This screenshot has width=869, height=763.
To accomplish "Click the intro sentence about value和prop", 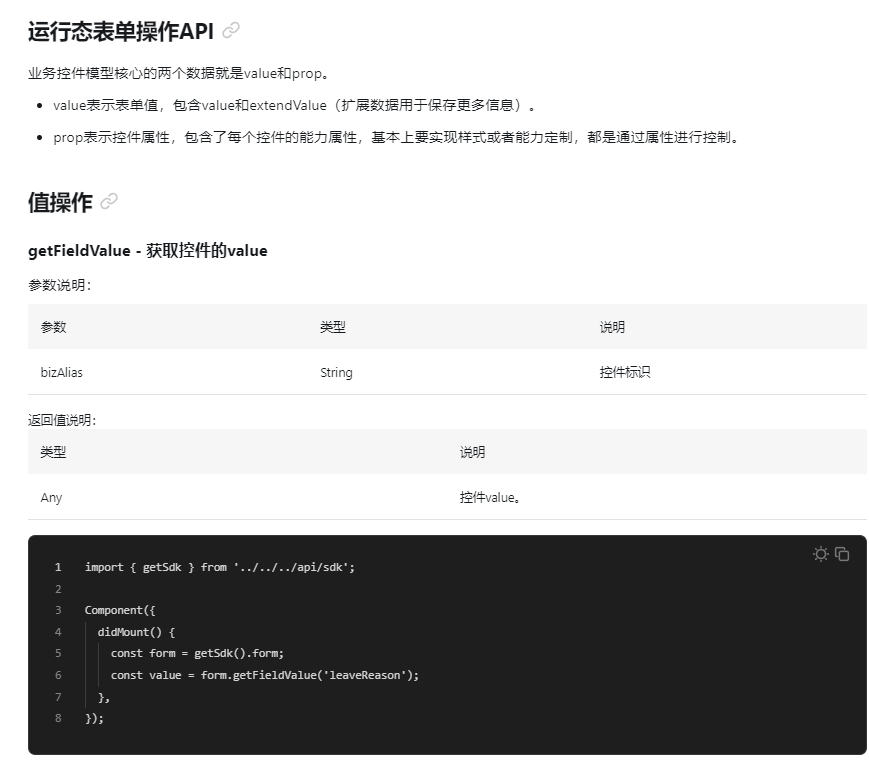I will click(x=178, y=73).
